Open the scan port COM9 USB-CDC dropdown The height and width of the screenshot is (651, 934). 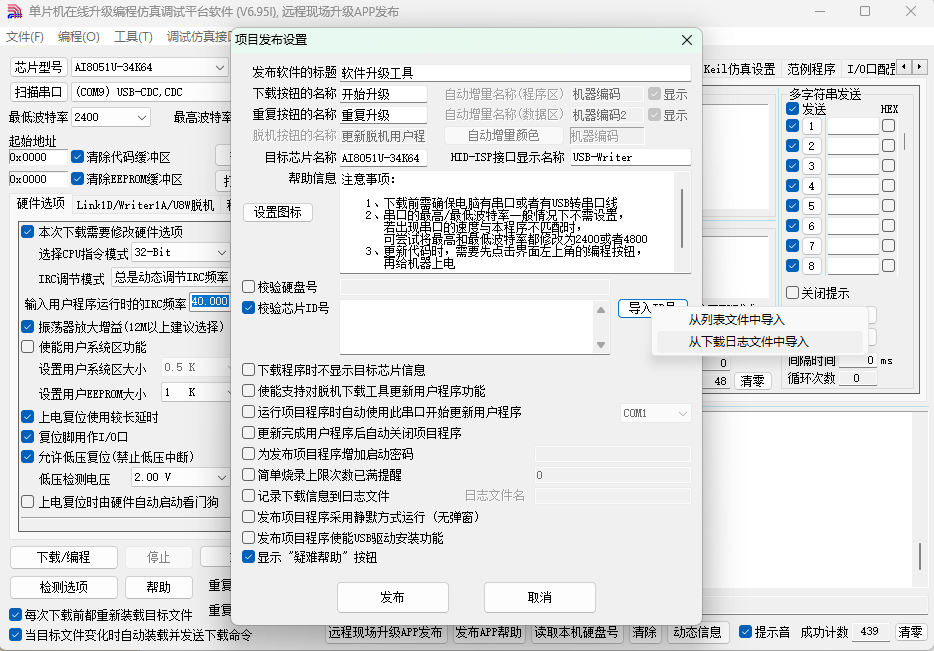151,92
